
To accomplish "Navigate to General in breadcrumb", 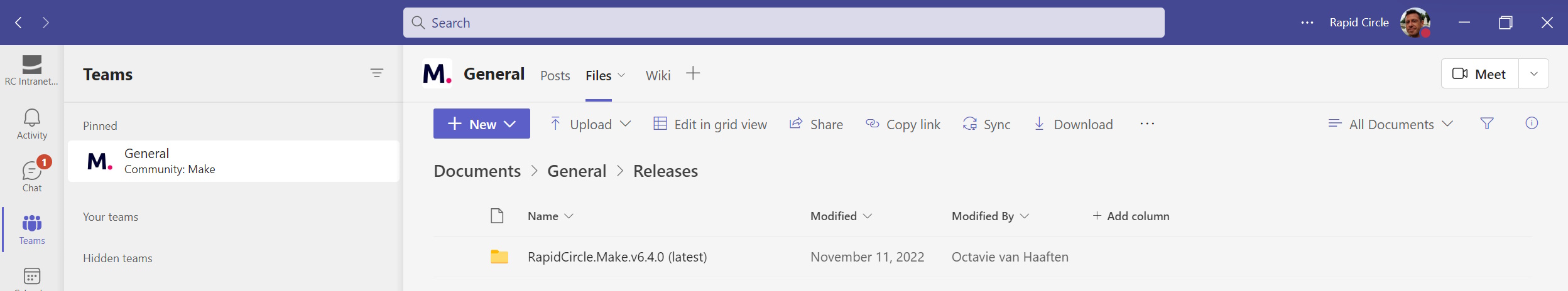I will coord(576,171).
